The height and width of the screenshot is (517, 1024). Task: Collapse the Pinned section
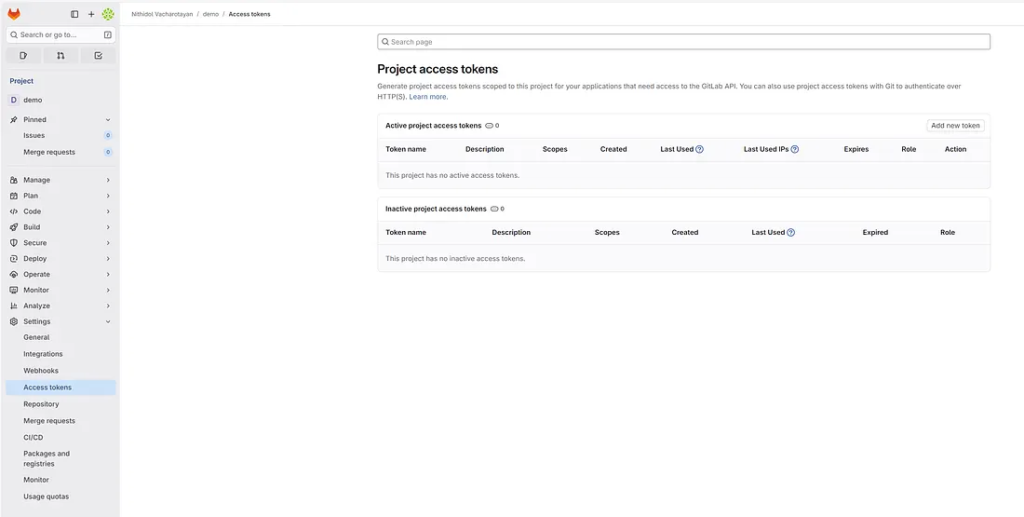point(108,120)
